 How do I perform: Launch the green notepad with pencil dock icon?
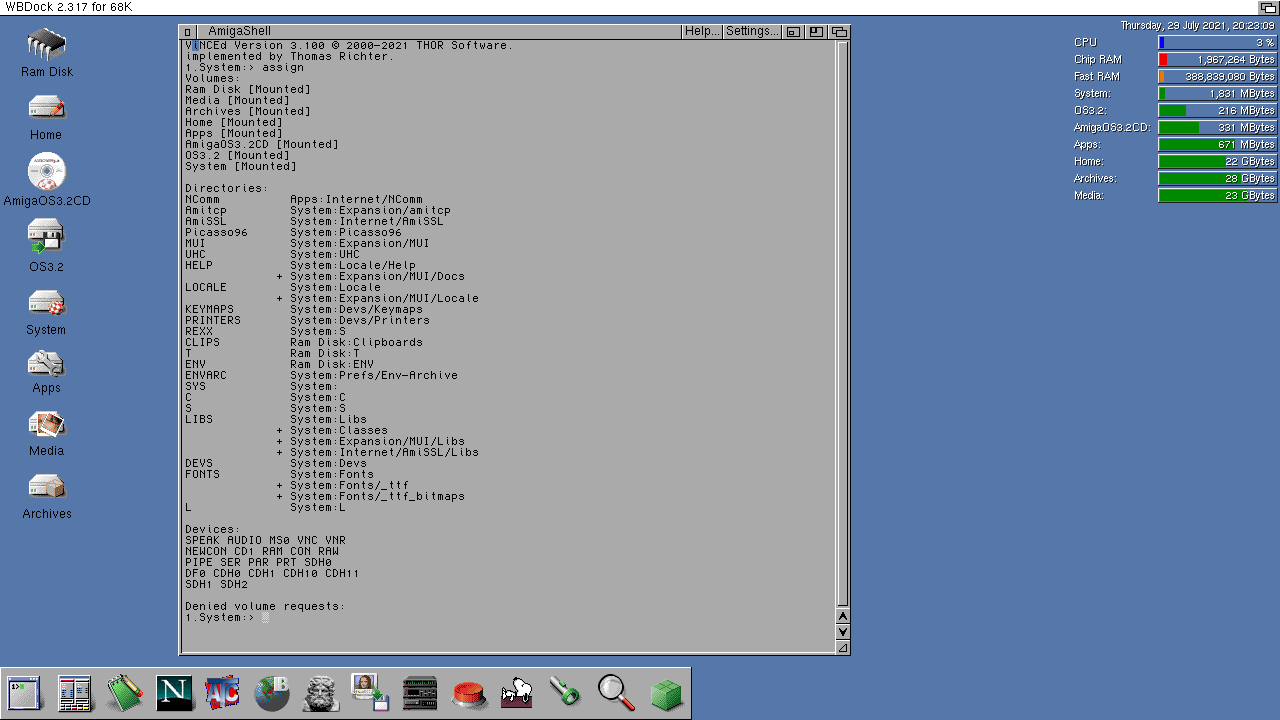(x=125, y=693)
